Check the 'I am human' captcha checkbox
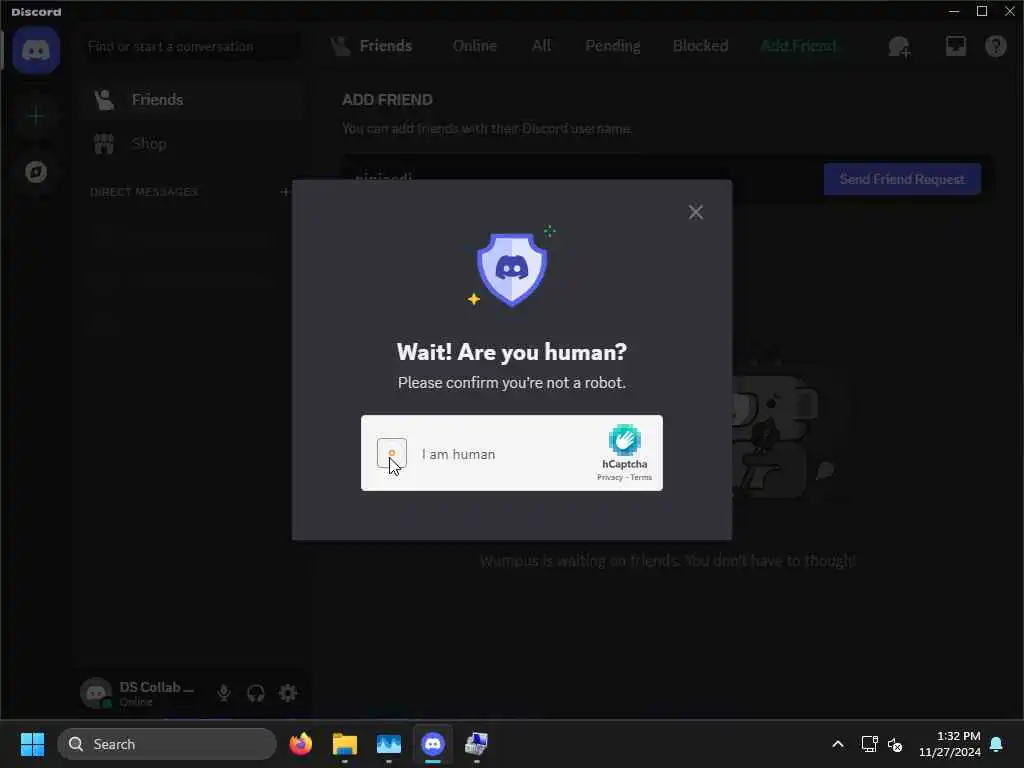 tap(392, 453)
